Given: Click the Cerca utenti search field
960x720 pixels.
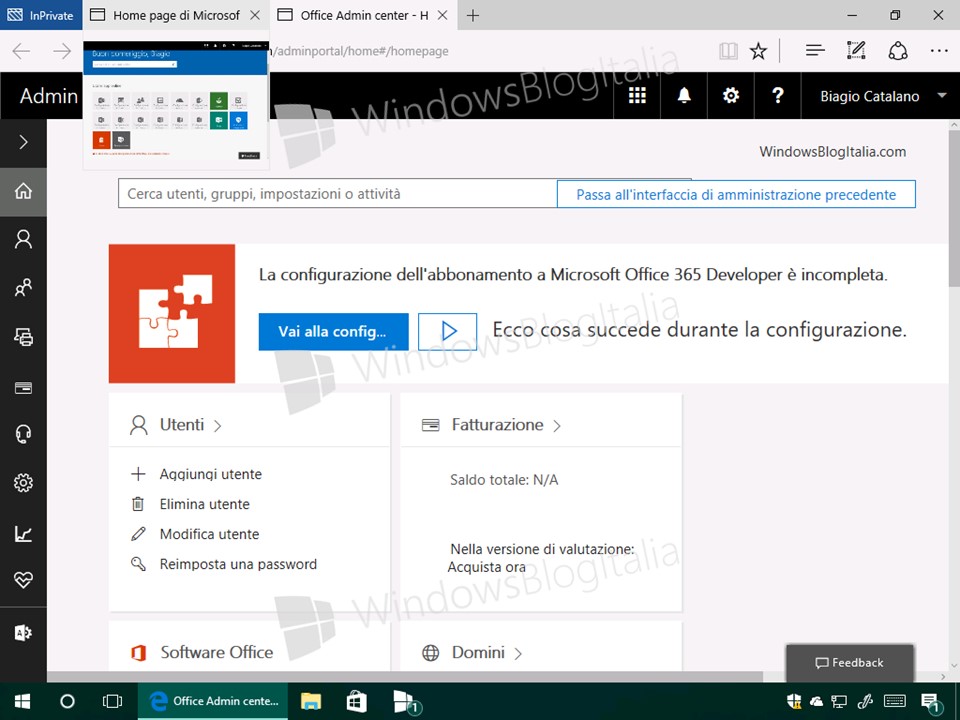Looking at the screenshot, I should [x=337, y=194].
